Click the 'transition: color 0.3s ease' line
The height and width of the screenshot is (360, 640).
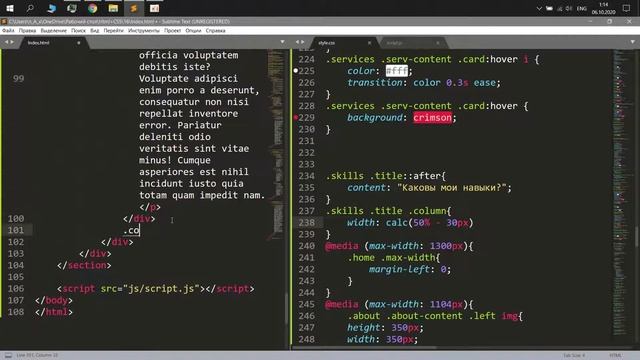(x=424, y=82)
